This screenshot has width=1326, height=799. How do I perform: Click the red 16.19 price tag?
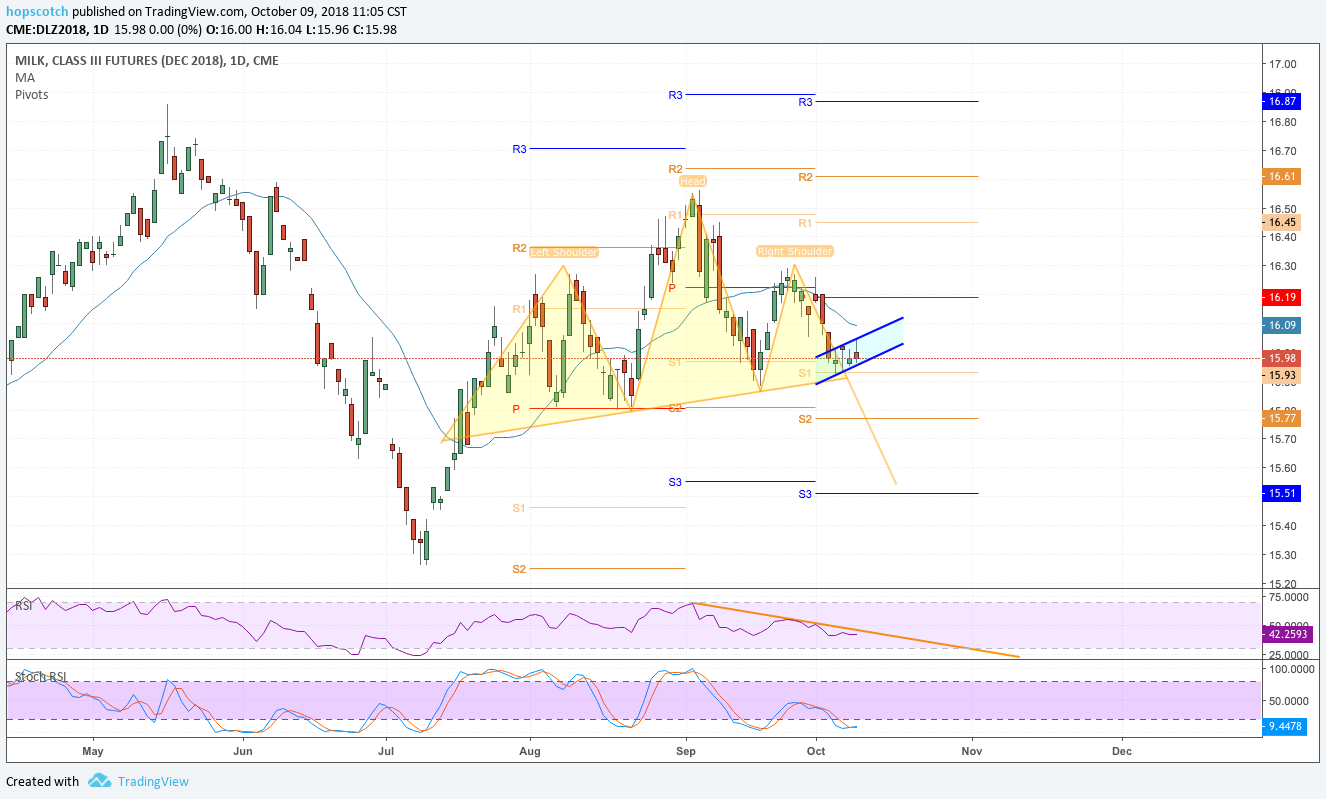(1282, 297)
